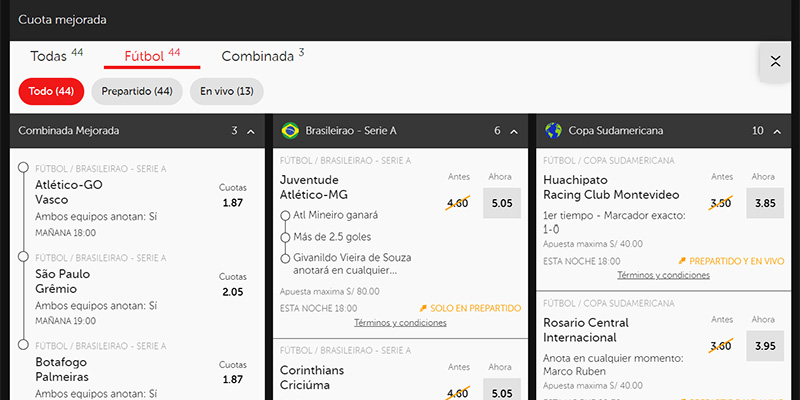Screen dimensions: 800x400
Task: Click the Juventude Atlético-MG match title
Action: [x=314, y=187]
